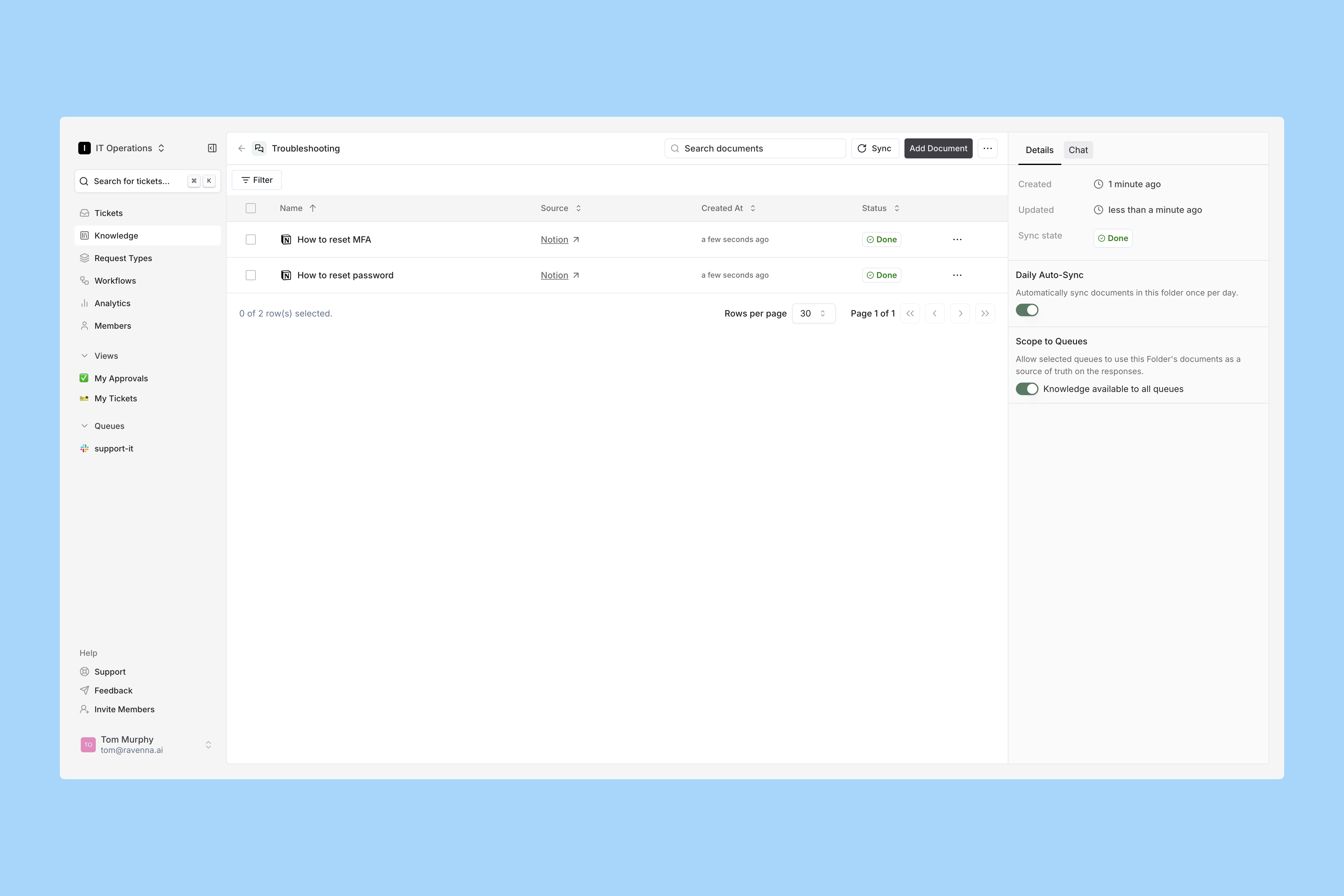1344x896 pixels.
Task: Open the IT Operations workspace switcher
Action: [x=122, y=148]
